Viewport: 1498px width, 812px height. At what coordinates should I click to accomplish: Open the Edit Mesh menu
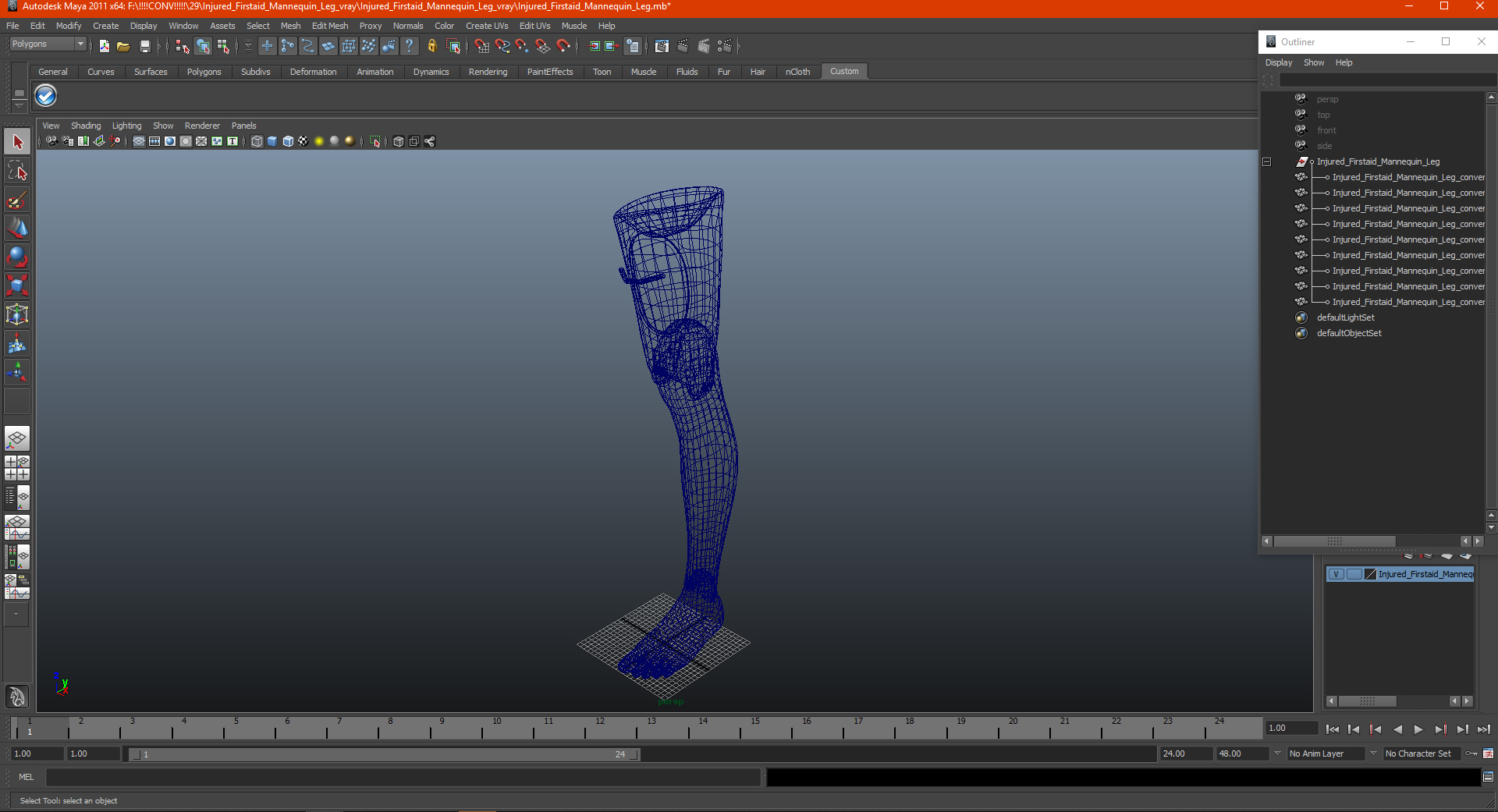(x=330, y=26)
